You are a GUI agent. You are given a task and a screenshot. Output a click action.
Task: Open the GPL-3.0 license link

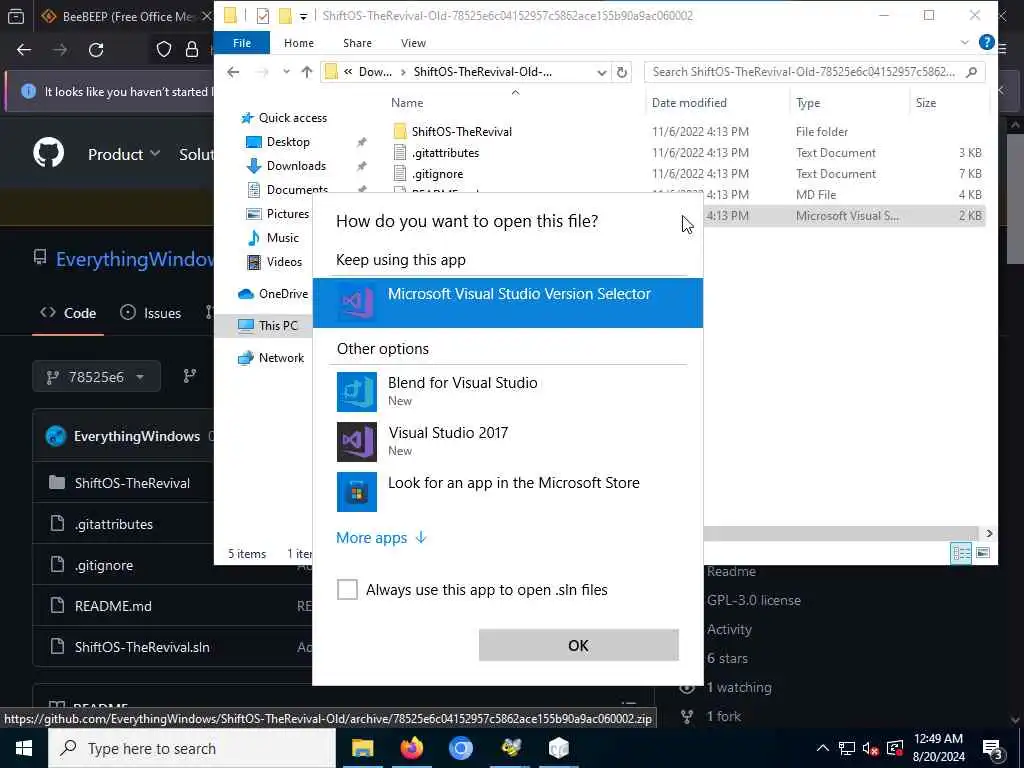coord(754,600)
